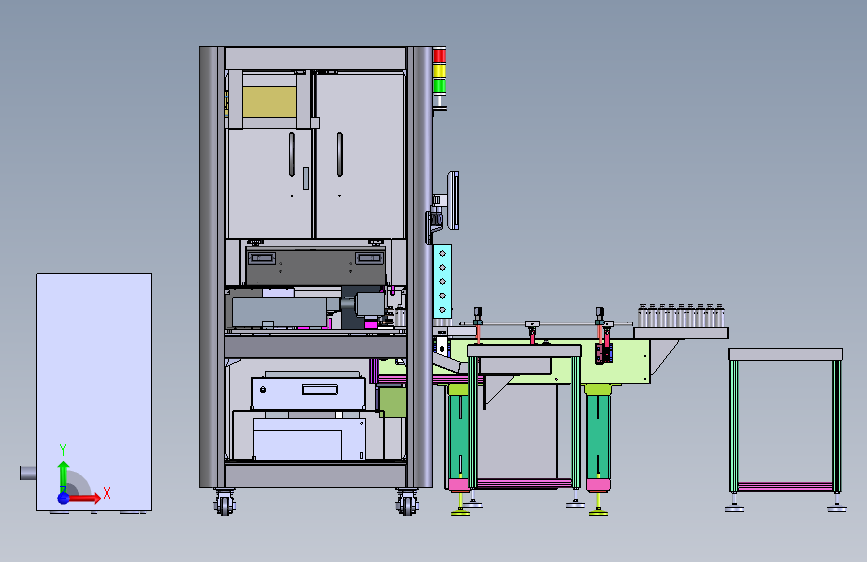Select the standalone table top on the far right

(x=786, y=355)
